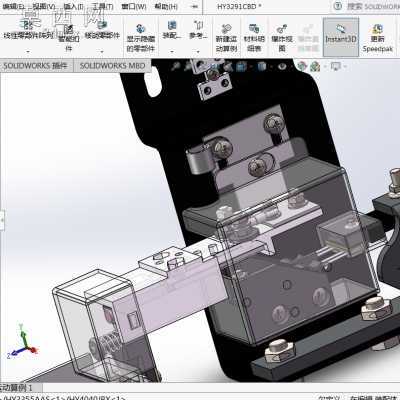Switch to the SOLIDWORKS 插件 tab
The image size is (400, 400).
point(35,66)
